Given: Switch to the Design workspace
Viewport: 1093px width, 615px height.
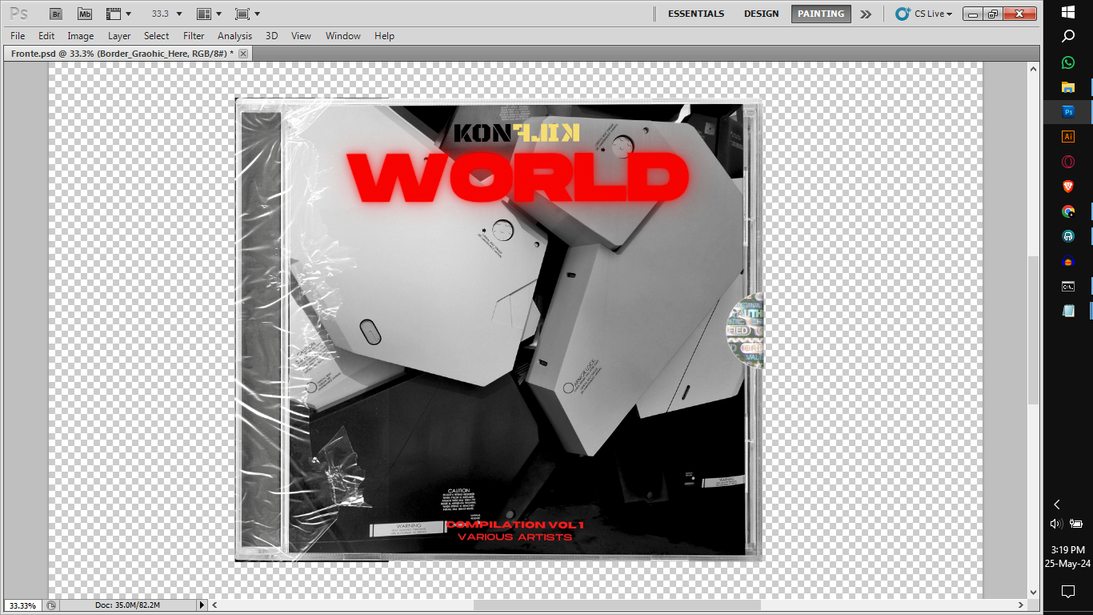Looking at the screenshot, I should [x=761, y=14].
